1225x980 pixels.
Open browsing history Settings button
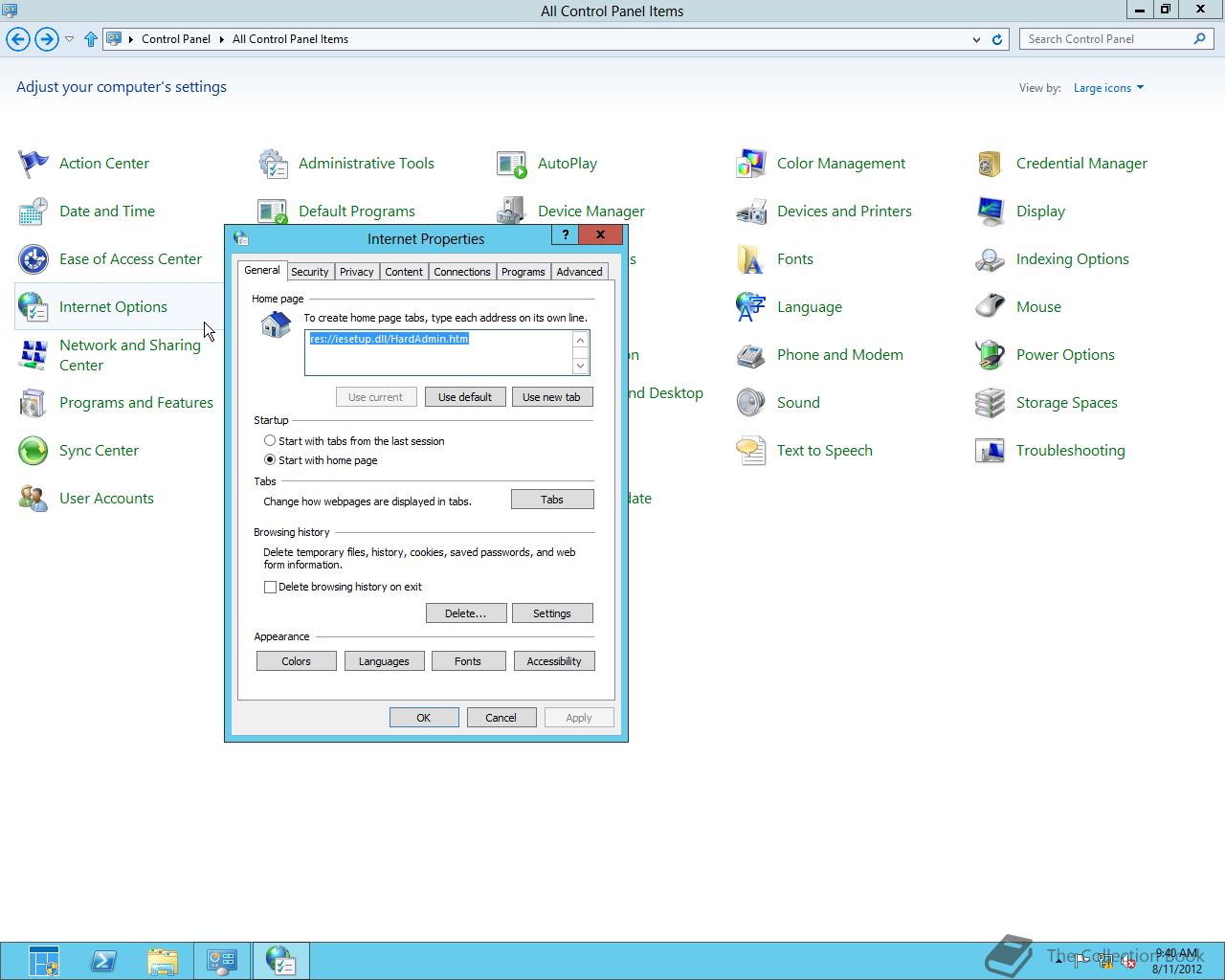click(x=552, y=613)
